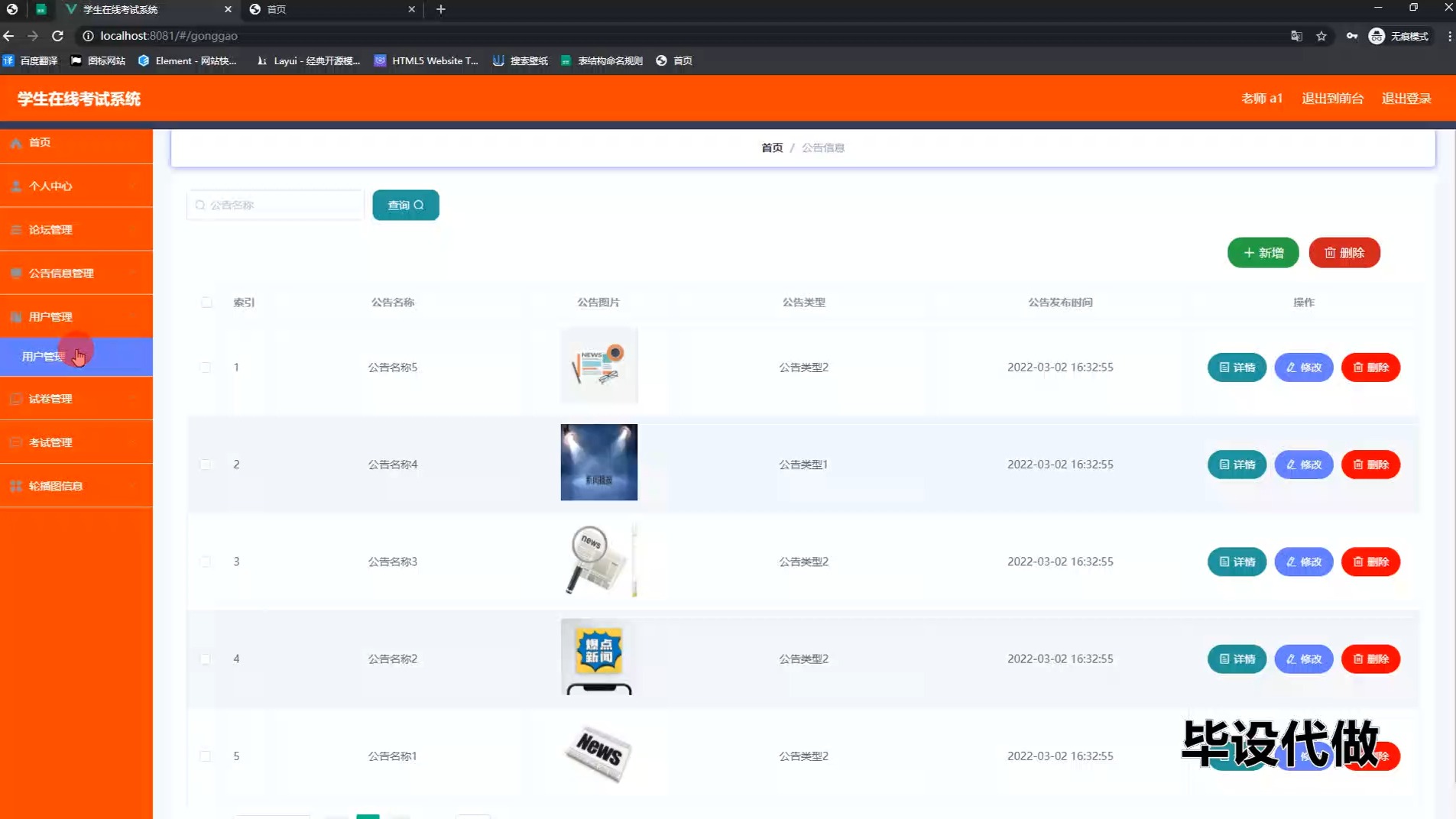
Task: Click the 退出登录 link
Action: (1406, 98)
